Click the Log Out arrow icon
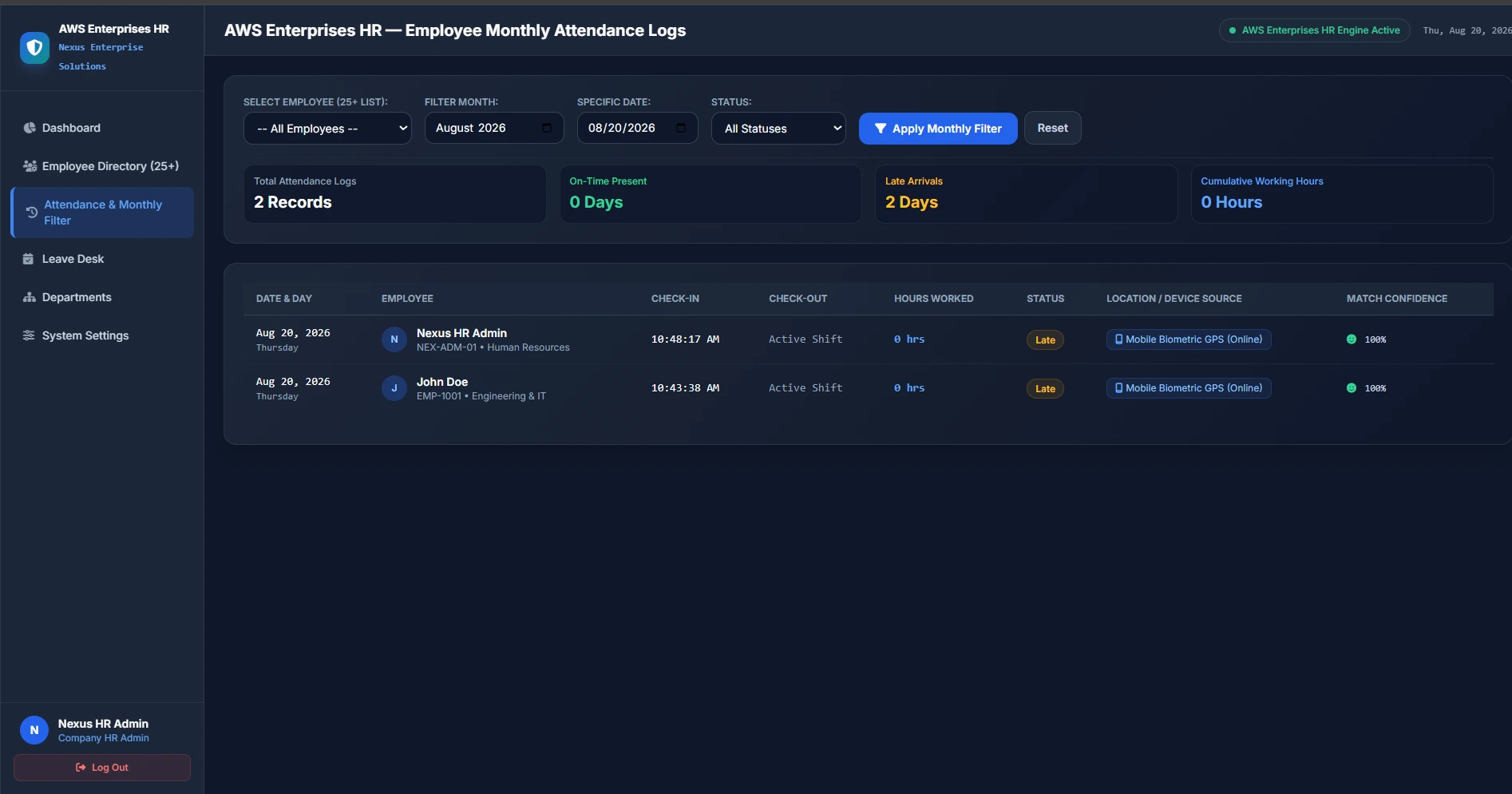 81,768
